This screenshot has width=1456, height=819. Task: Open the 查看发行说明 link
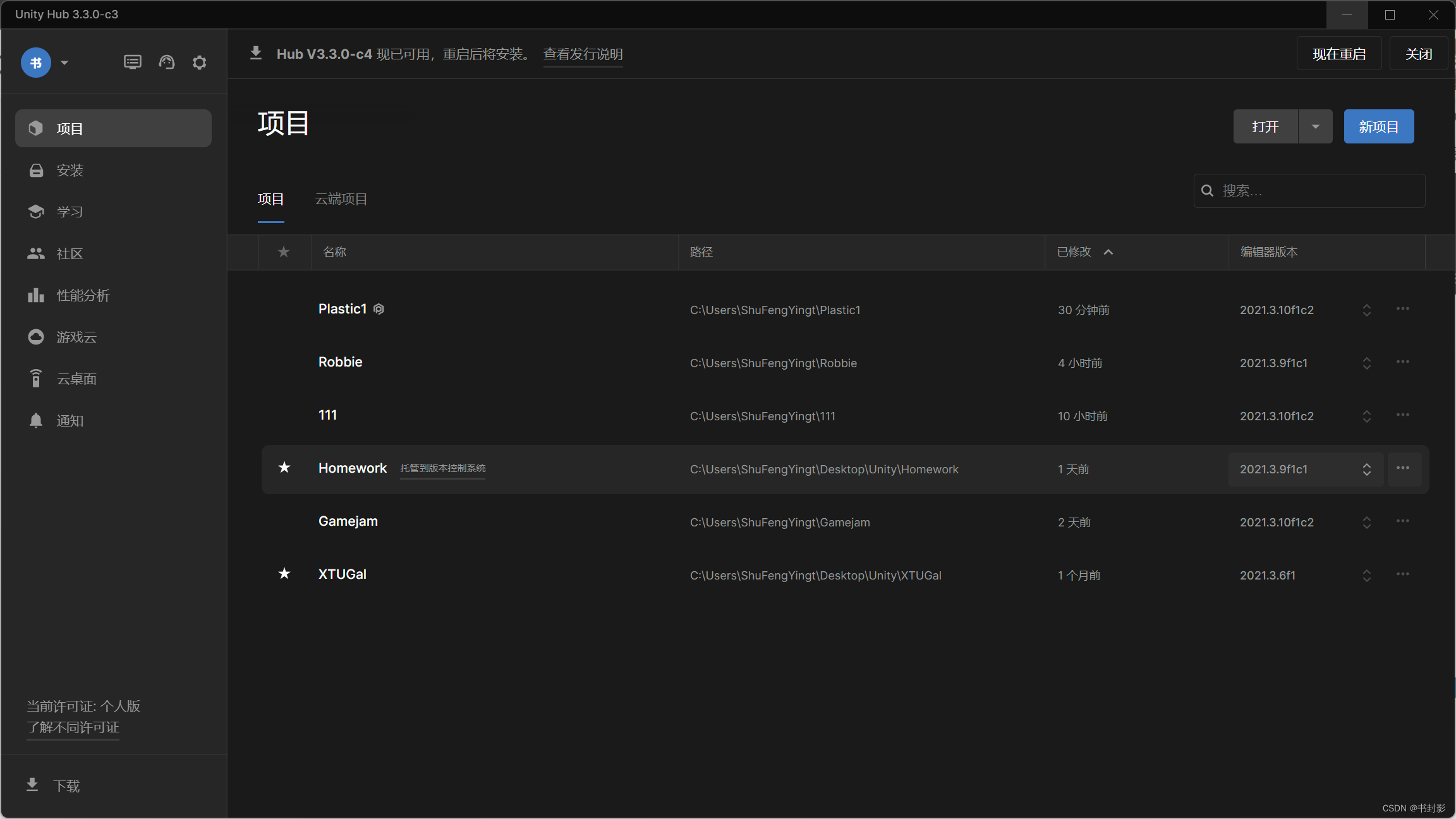coord(583,54)
